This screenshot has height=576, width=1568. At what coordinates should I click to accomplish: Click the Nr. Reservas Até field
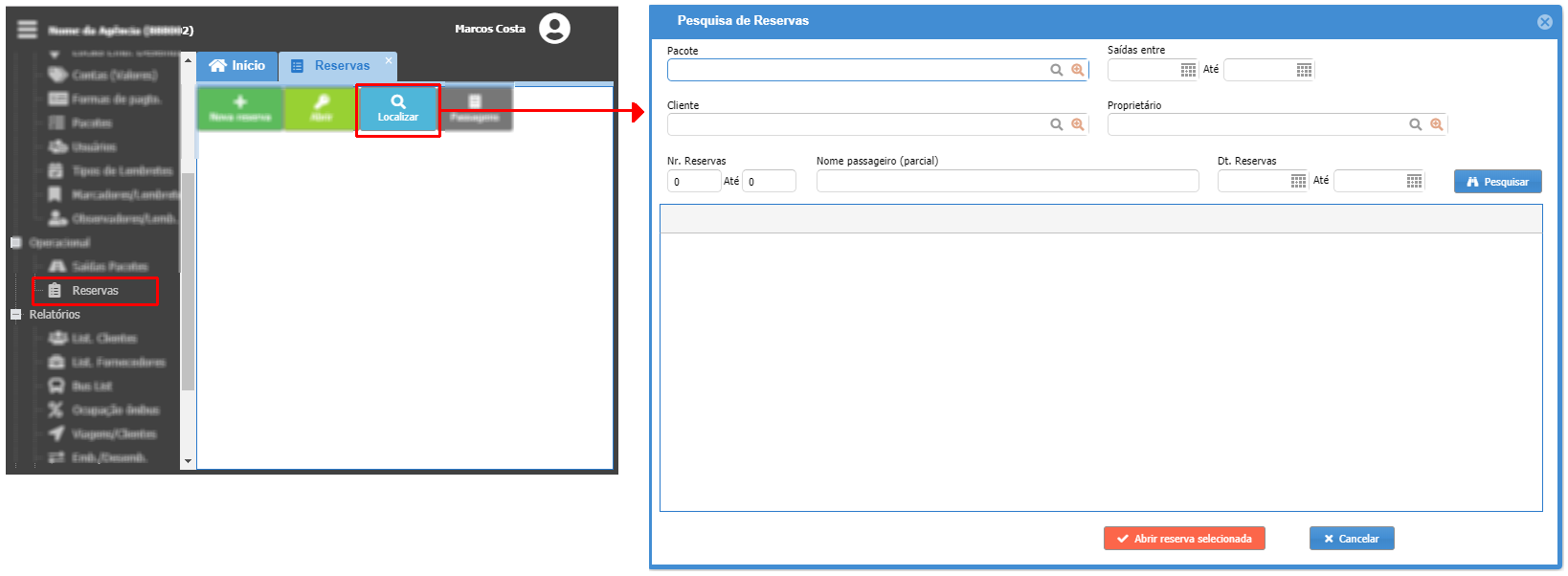pos(769,181)
